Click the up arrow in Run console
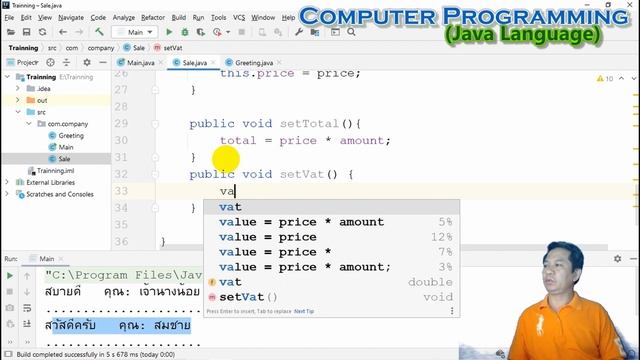This screenshot has width=640, height=360. click(27, 276)
